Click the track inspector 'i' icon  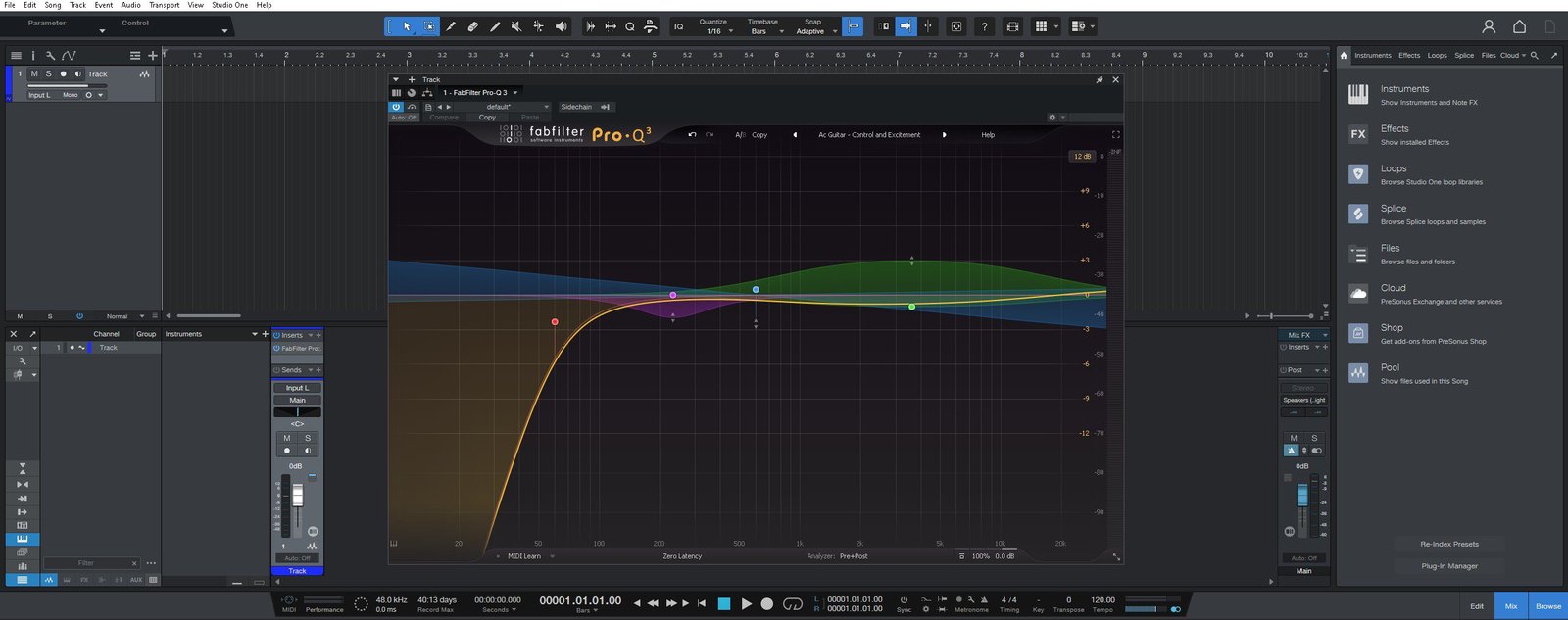pos(32,56)
